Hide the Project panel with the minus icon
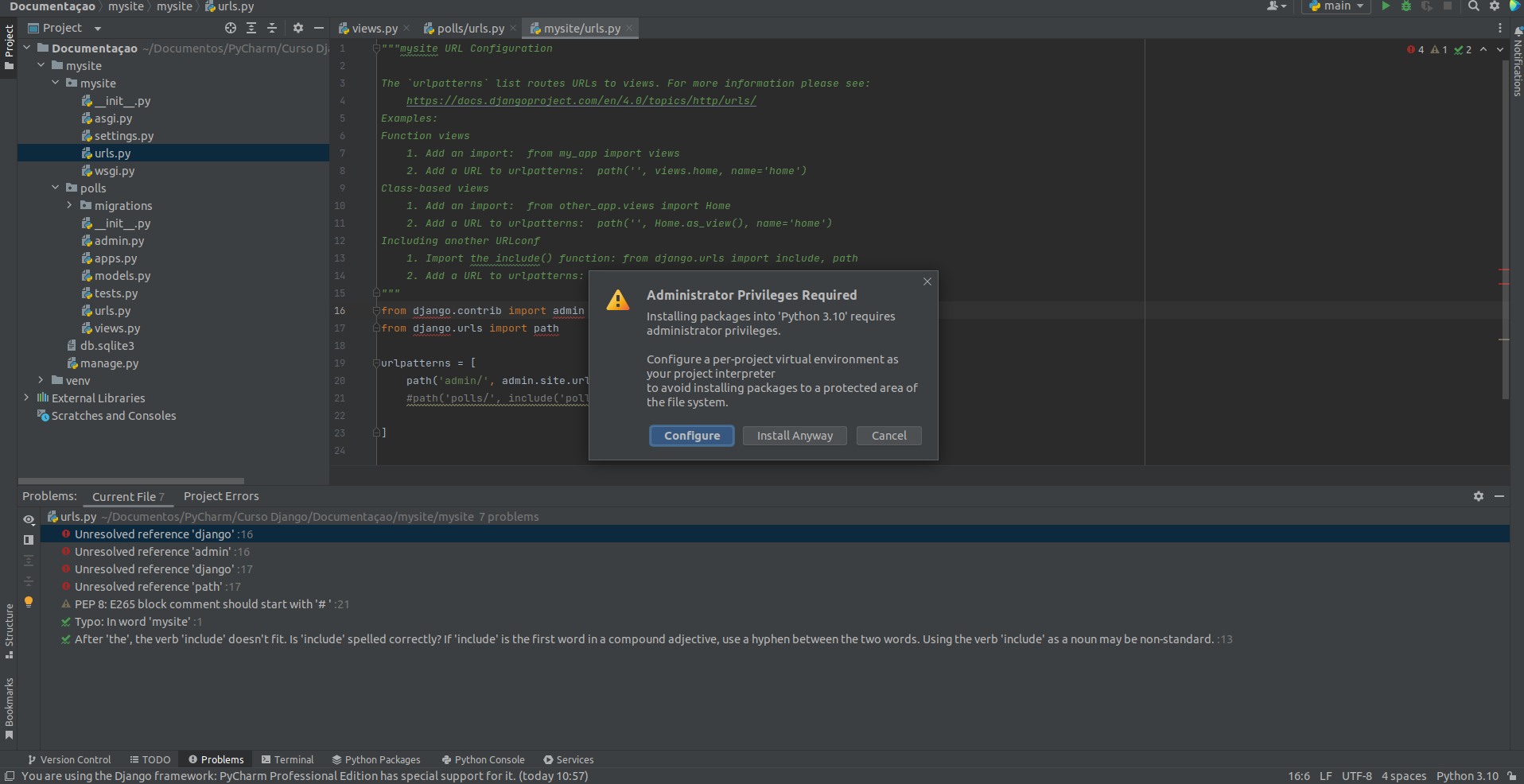 pyautogui.click(x=319, y=28)
